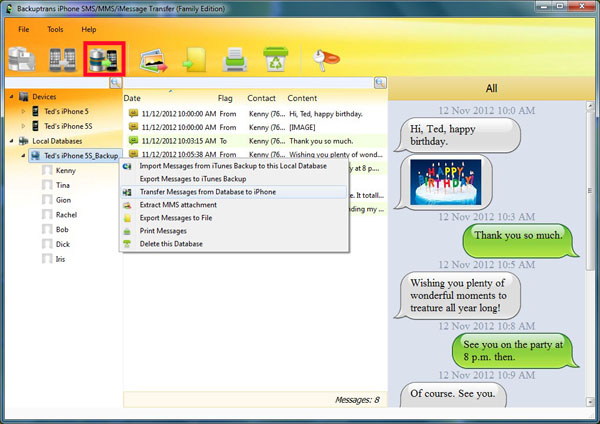Click the key registration toolbar icon

(326, 60)
